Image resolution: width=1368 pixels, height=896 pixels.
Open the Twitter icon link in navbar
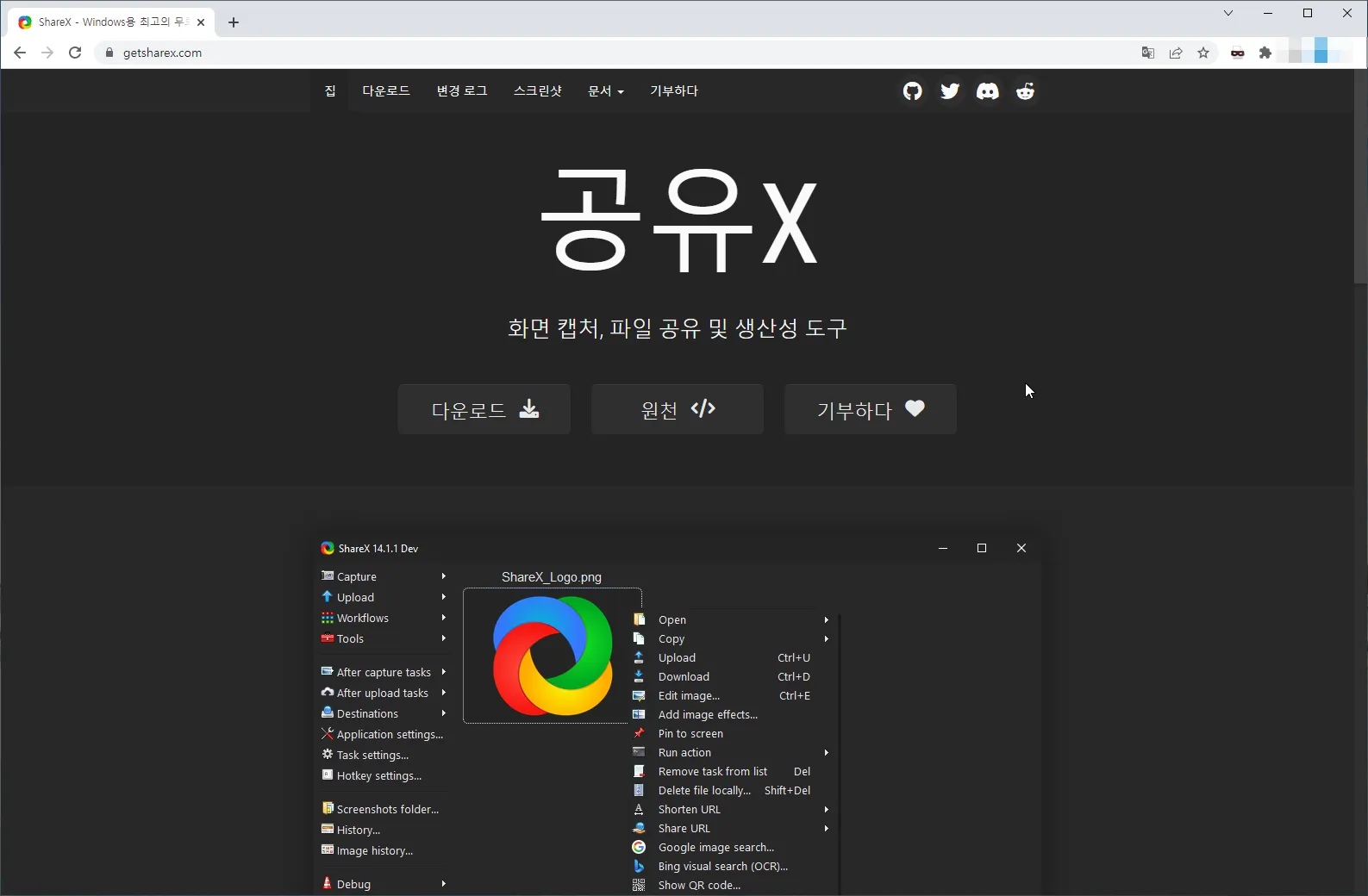click(x=950, y=91)
